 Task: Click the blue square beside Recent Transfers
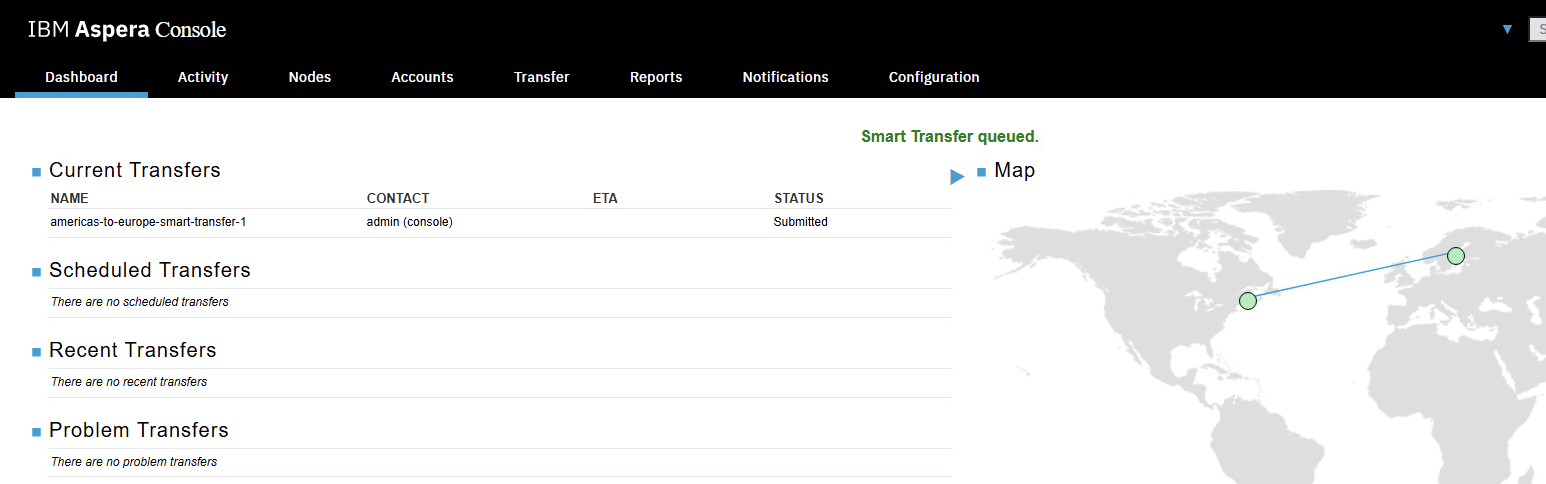tap(36, 353)
